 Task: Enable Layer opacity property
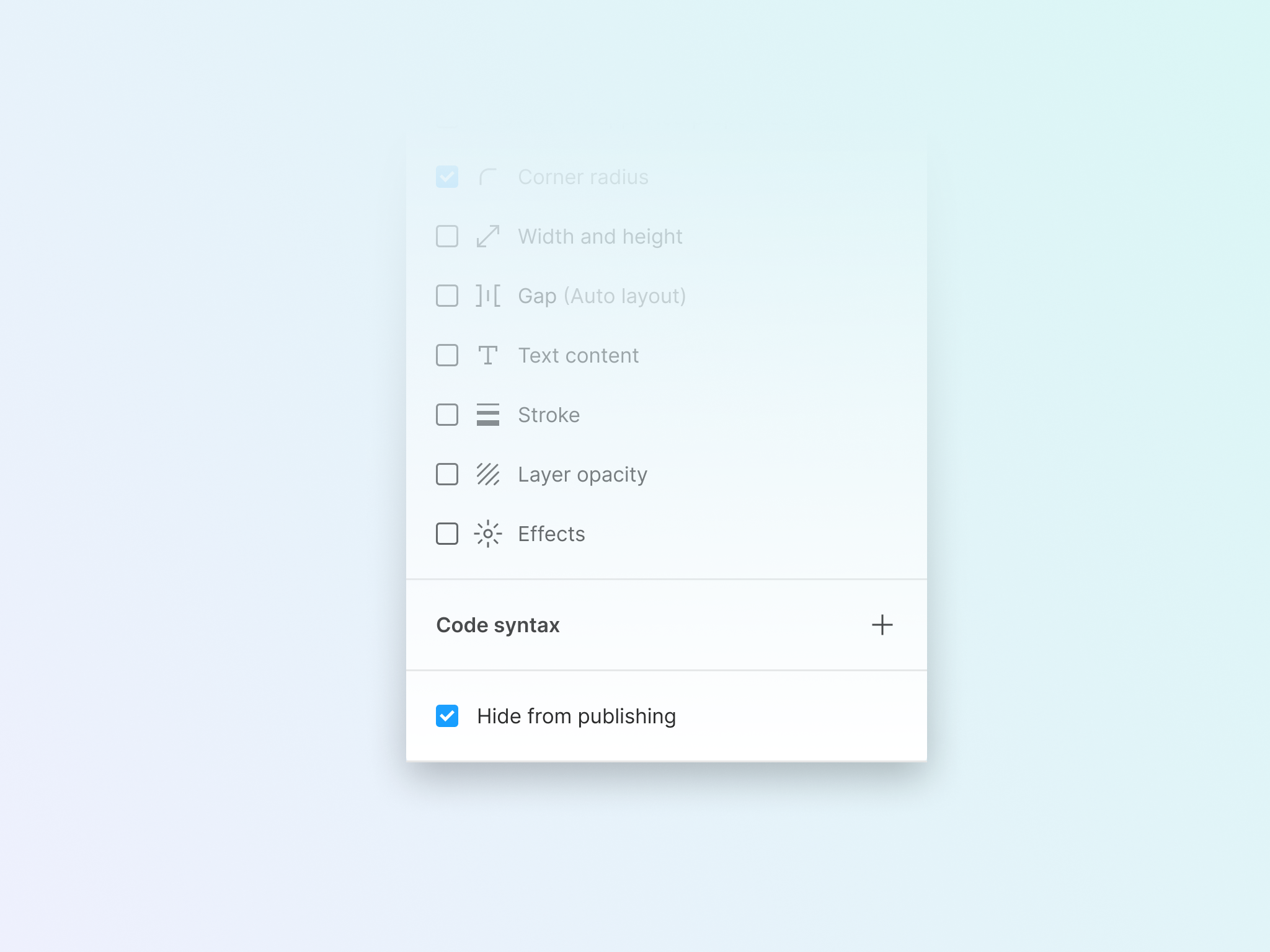pos(446,473)
